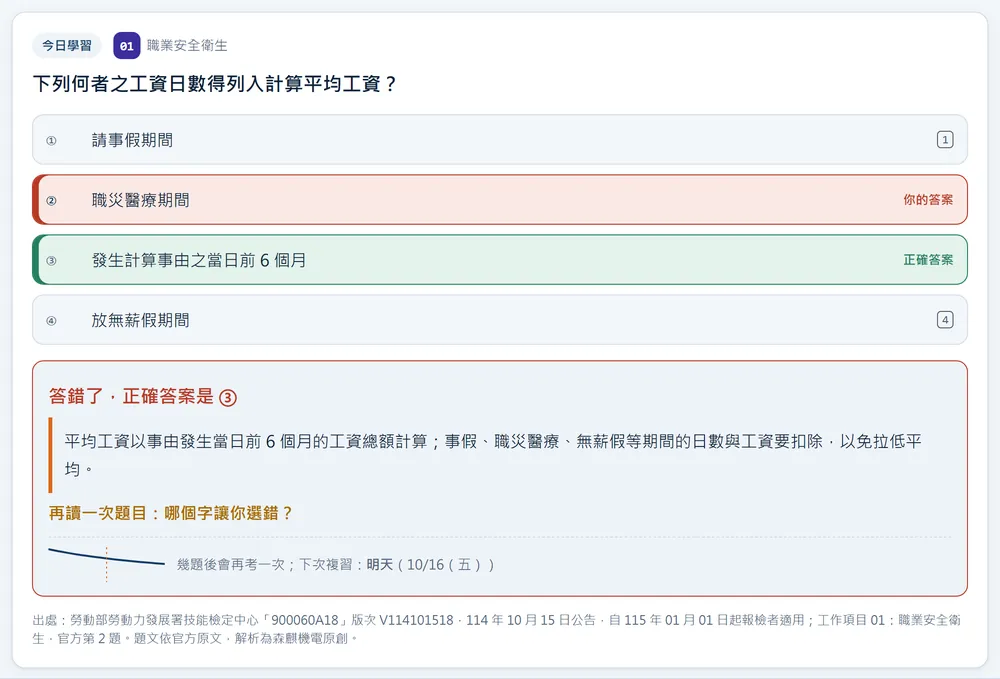Click the circled number 2 option marker

coord(52,200)
